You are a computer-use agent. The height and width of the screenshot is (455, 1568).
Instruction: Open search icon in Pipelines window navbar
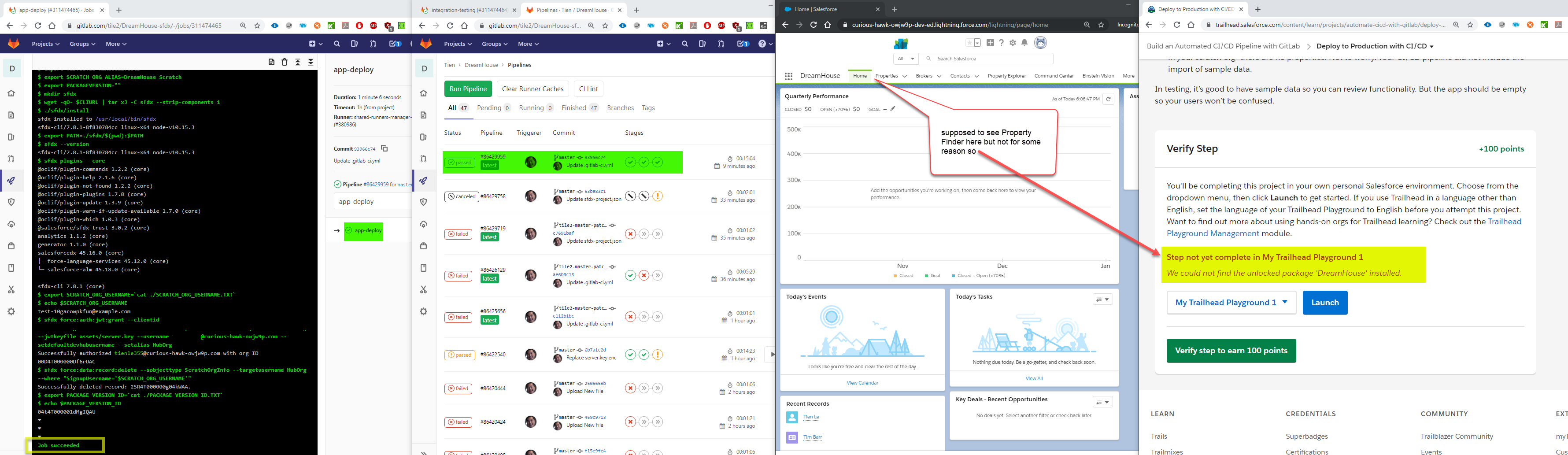coord(685,44)
